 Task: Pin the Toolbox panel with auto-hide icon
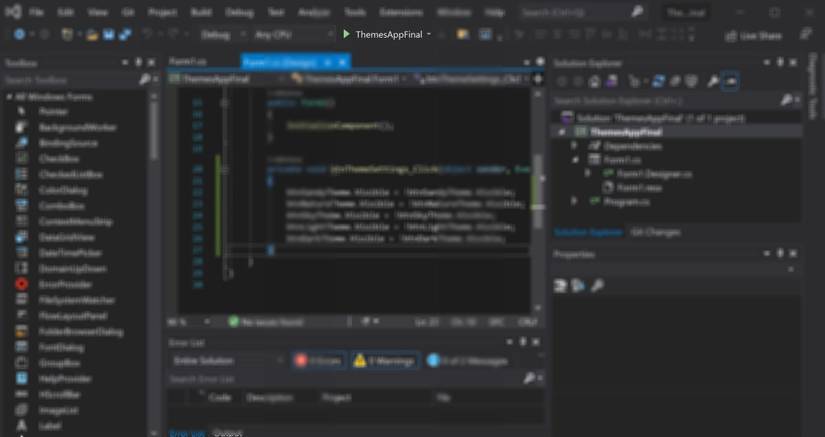pyautogui.click(x=138, y=63)
